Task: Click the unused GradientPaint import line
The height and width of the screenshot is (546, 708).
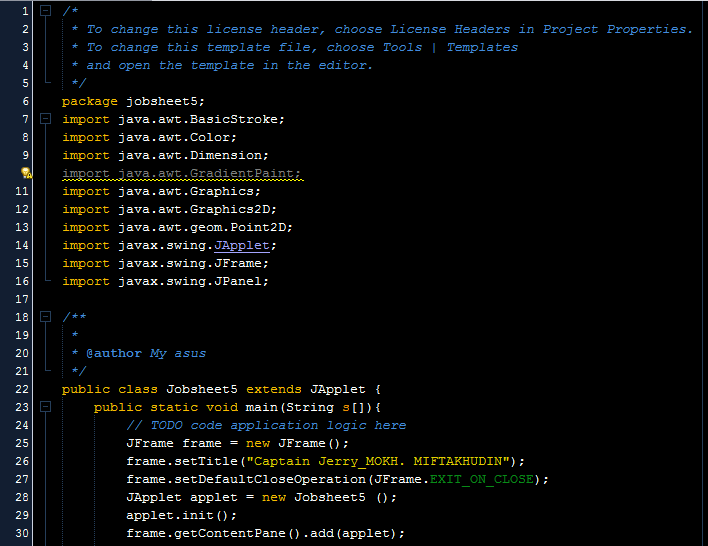Action: coord(180,173)
